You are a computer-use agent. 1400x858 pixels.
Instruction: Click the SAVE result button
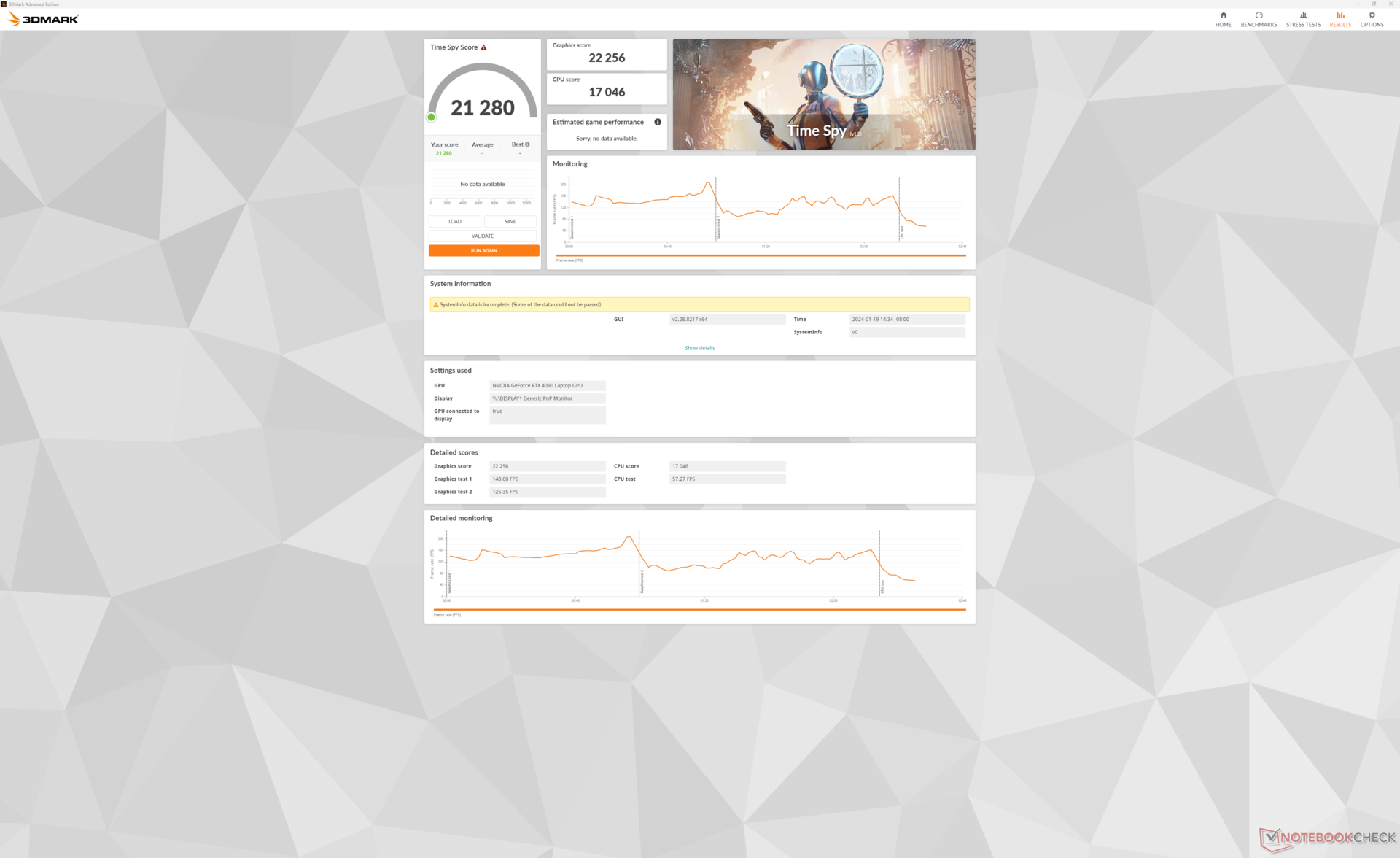click(510, 222)
